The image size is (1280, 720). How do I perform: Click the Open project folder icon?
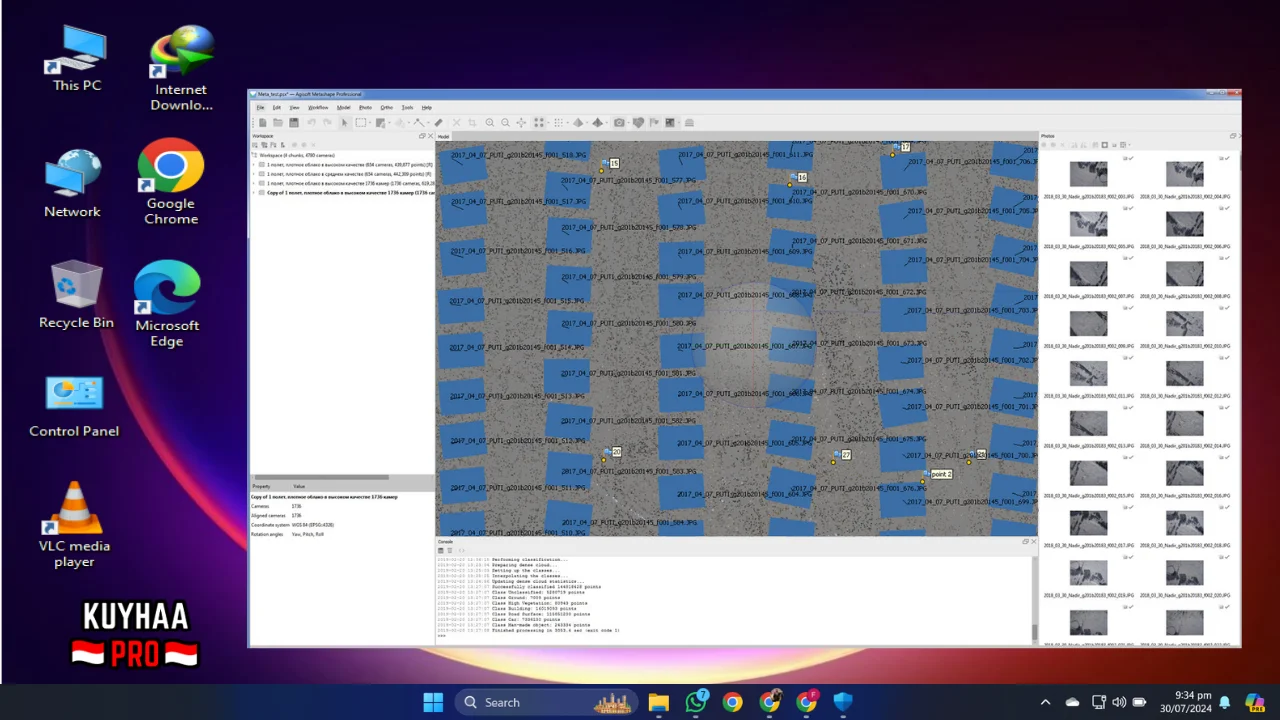click(278, 123)
